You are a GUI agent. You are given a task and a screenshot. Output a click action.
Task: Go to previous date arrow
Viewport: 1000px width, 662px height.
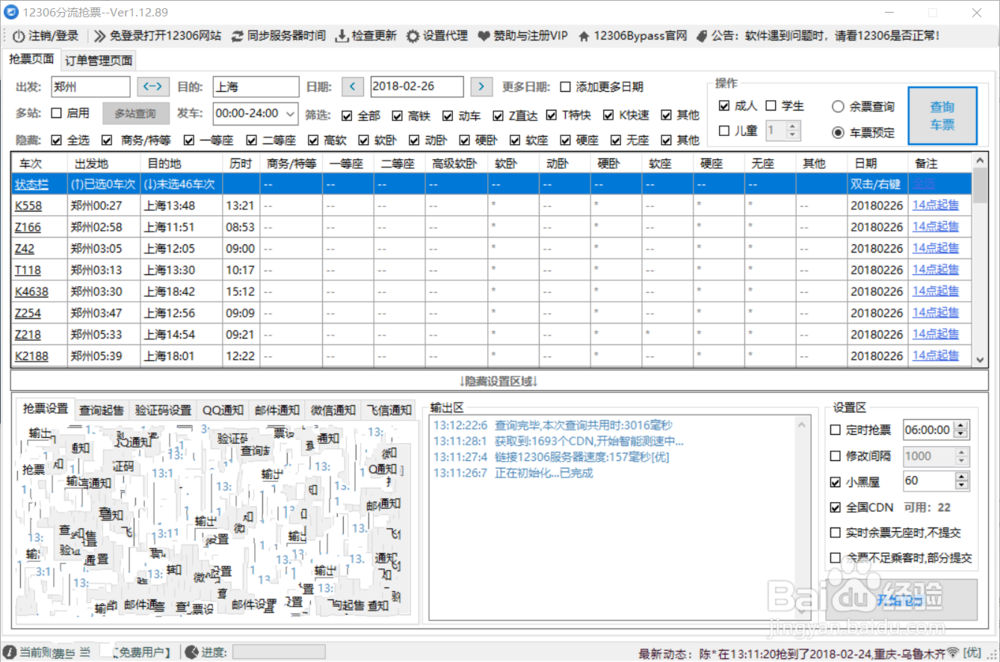[x=353, y=86]
